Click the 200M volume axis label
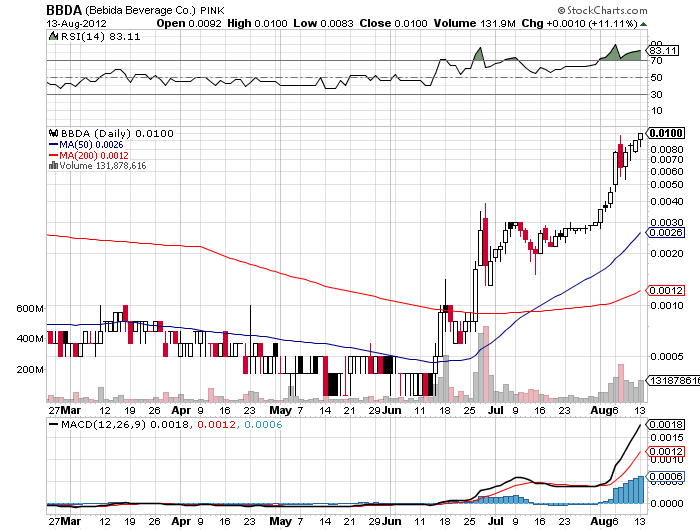Screen dimensions: 700x530 (x=30, y=370)
